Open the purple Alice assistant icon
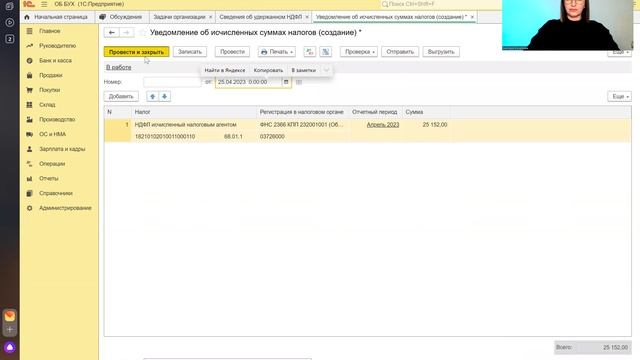 (x=10, y=347)
